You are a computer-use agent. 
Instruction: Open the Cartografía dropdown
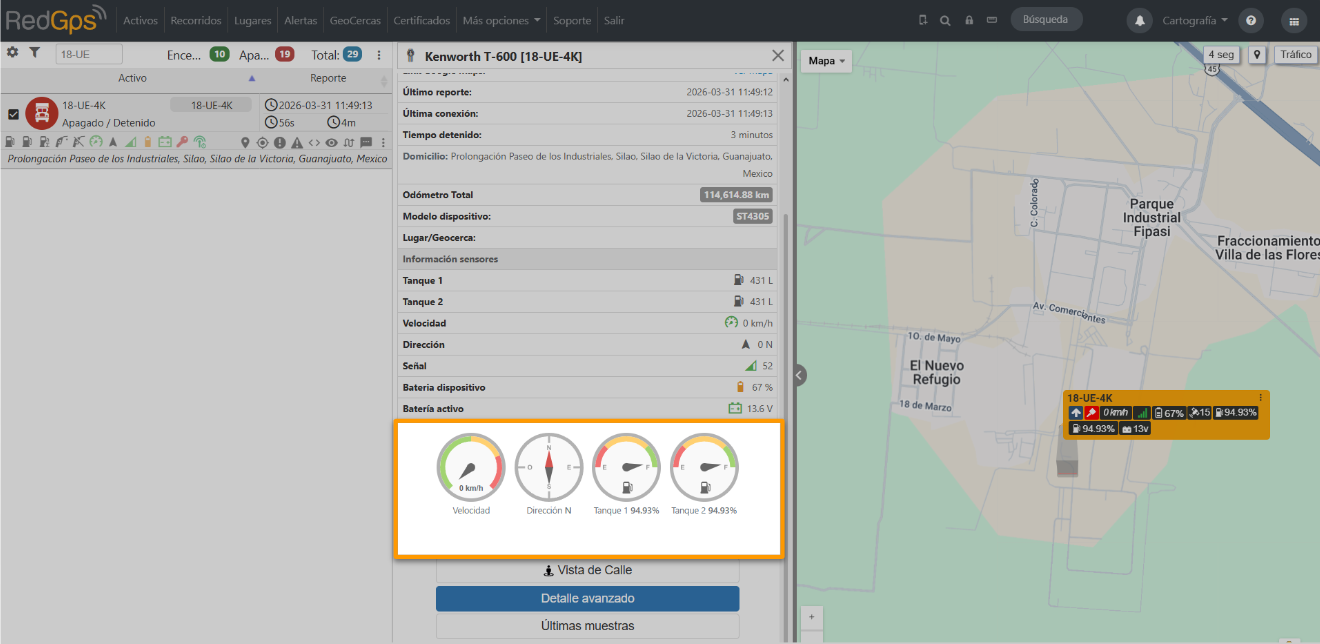pos(1195,20)
